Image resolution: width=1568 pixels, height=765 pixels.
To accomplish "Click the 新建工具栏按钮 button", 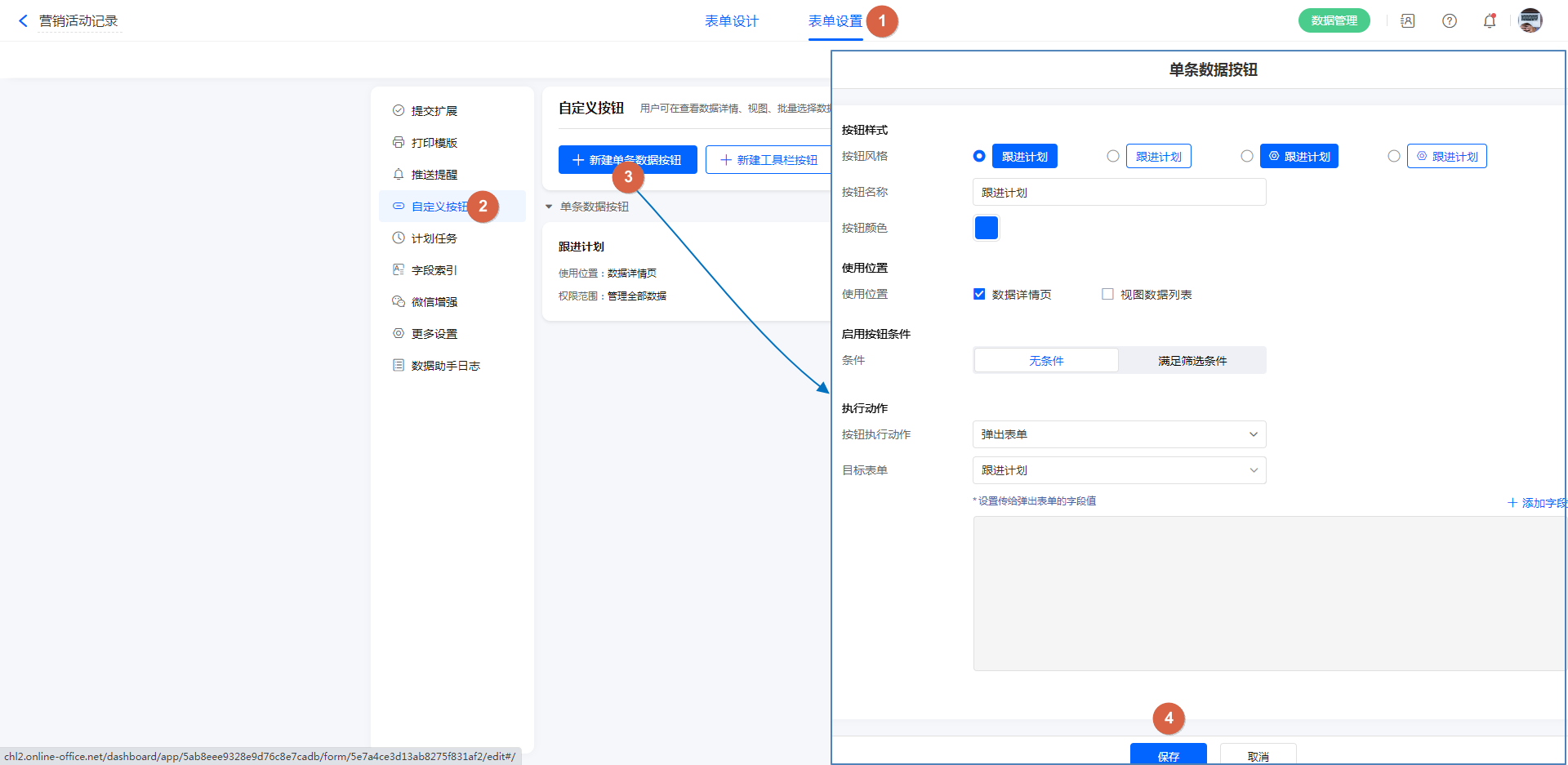I will click(x=768, y=160).
